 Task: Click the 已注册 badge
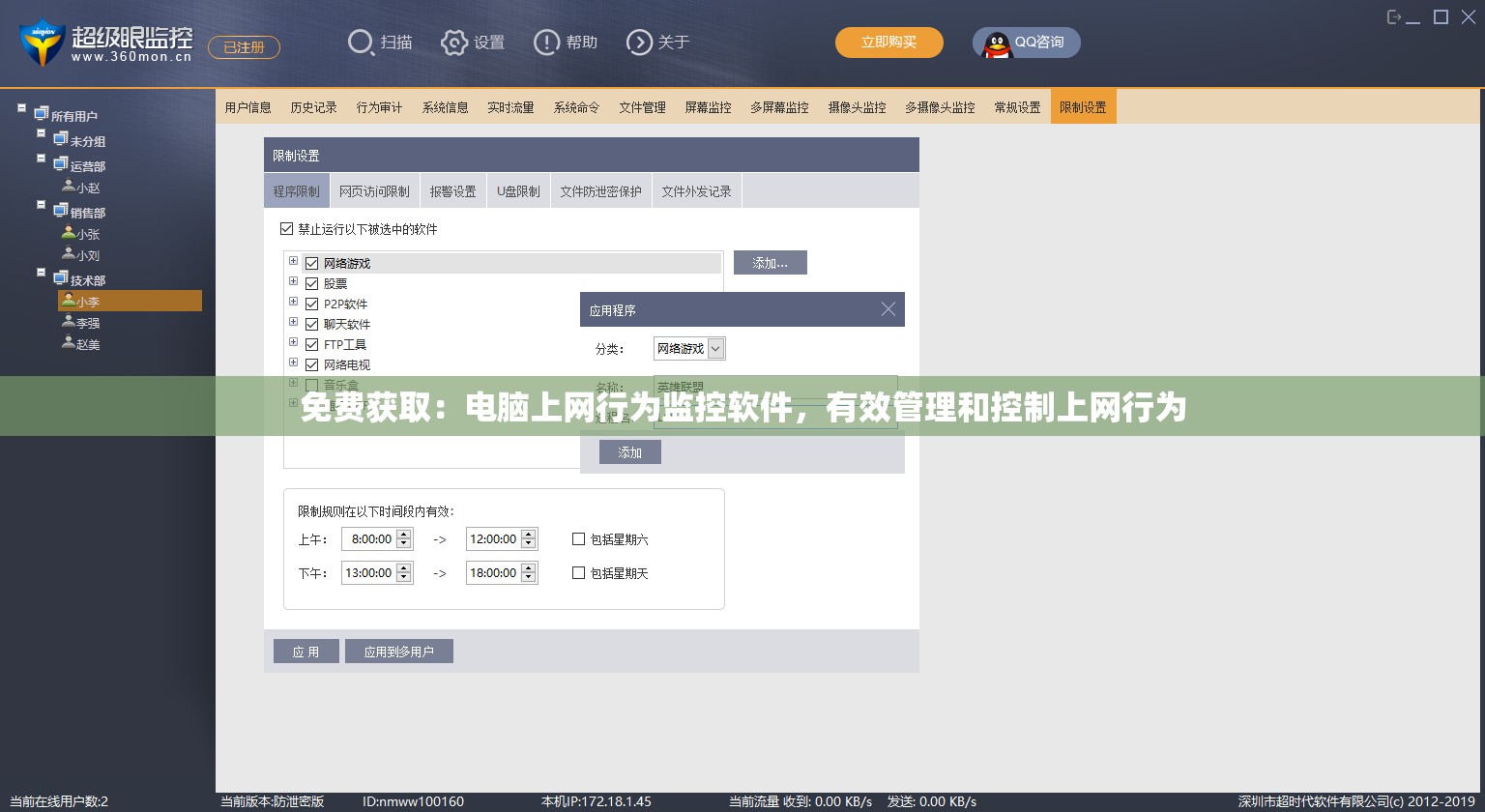244,46
